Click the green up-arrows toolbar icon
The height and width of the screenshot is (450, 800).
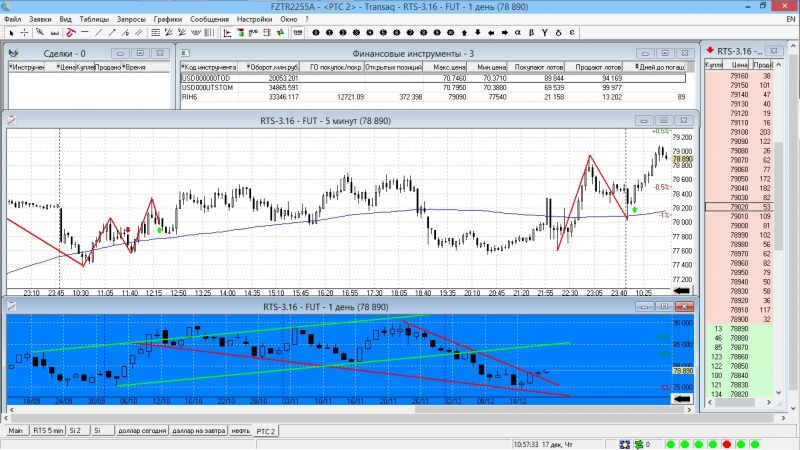pyautogui.click(x=280, y=33)
